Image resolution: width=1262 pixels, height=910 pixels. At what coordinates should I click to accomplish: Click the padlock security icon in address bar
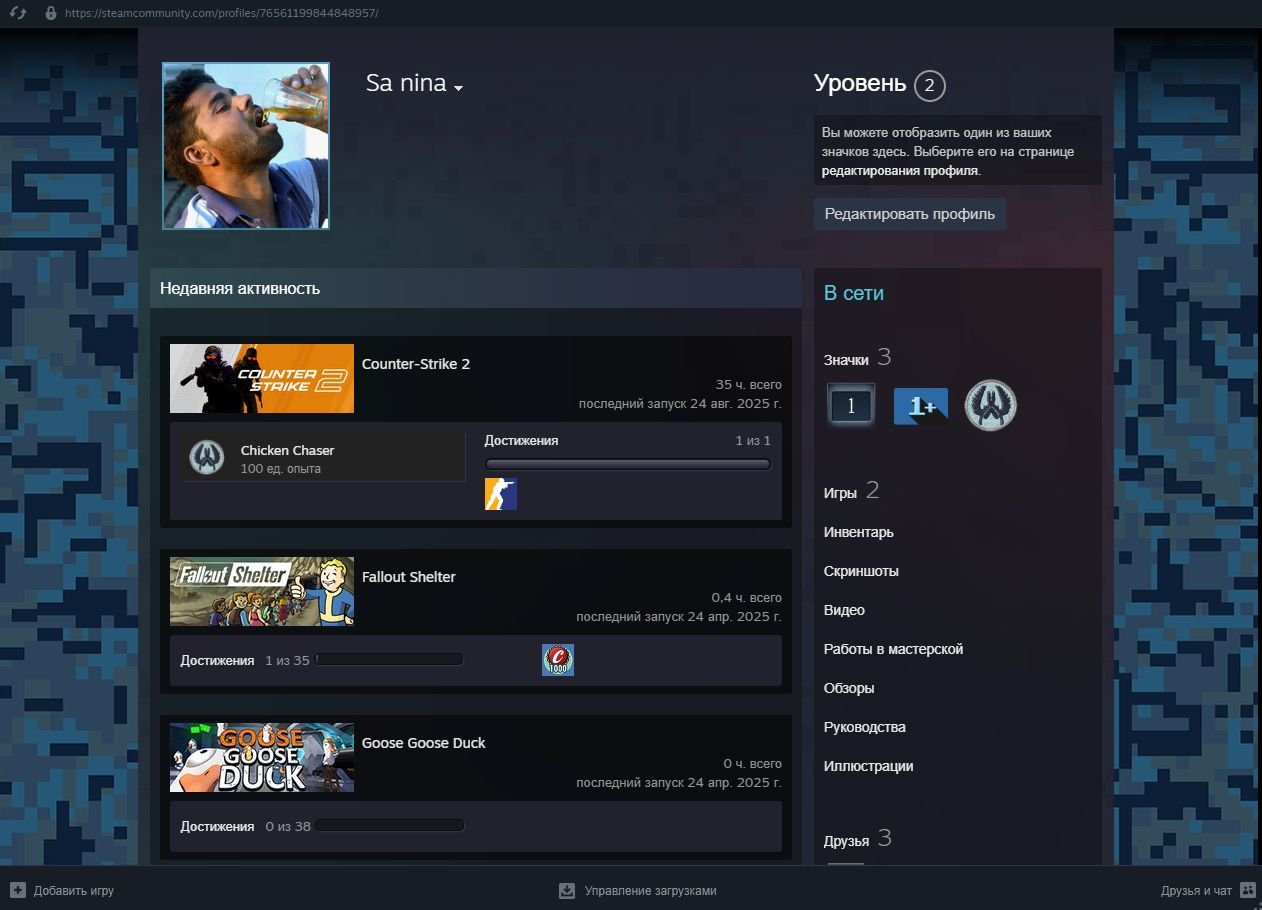[51, 13]
